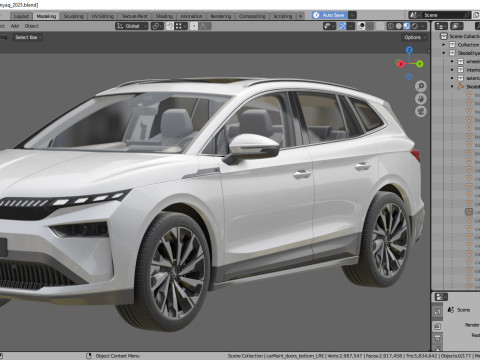Expand the Collection item in the outliner
The image size is (480, 360).
444,45
